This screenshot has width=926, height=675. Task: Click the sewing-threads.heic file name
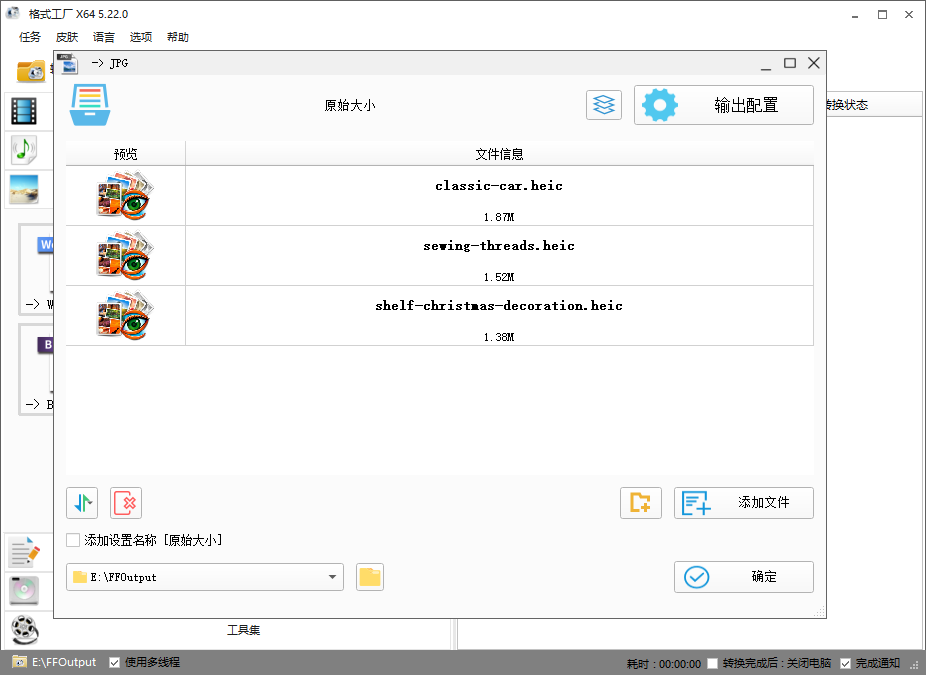(499, 246)
